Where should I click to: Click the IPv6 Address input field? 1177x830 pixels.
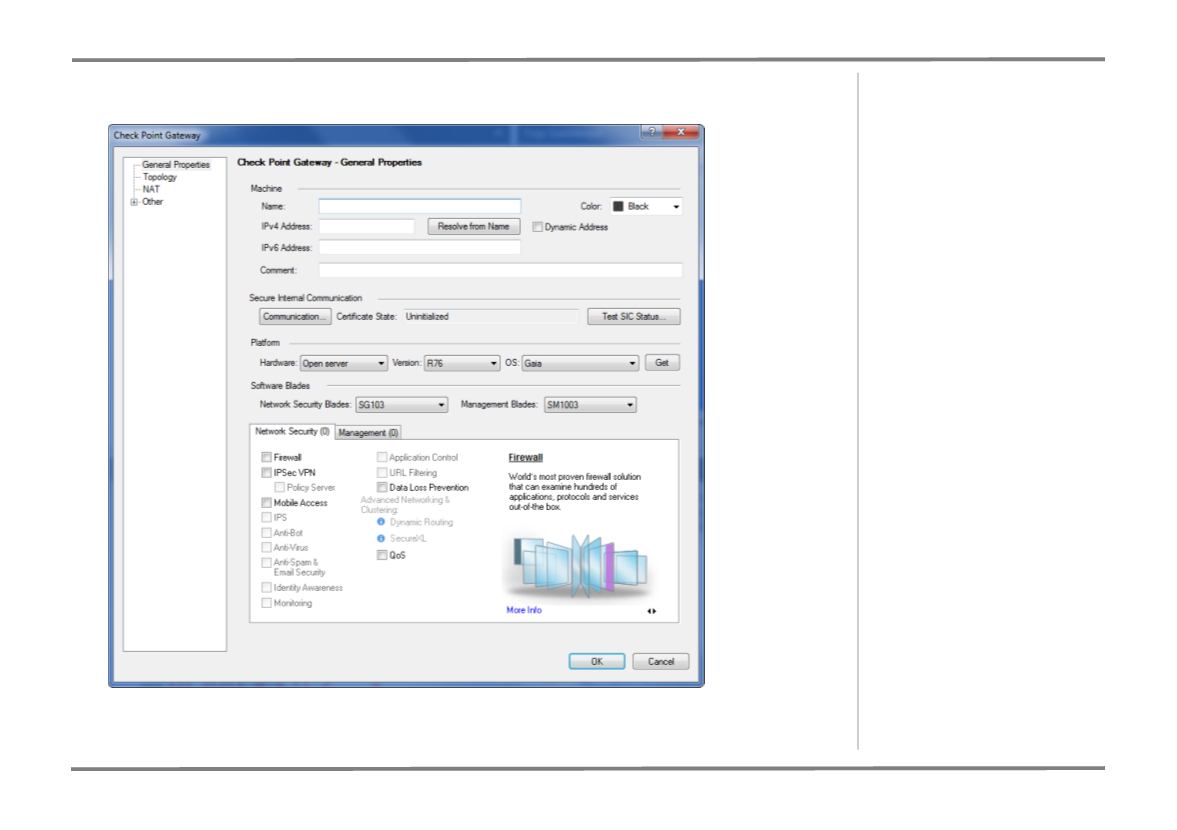(x=420, y=248)
